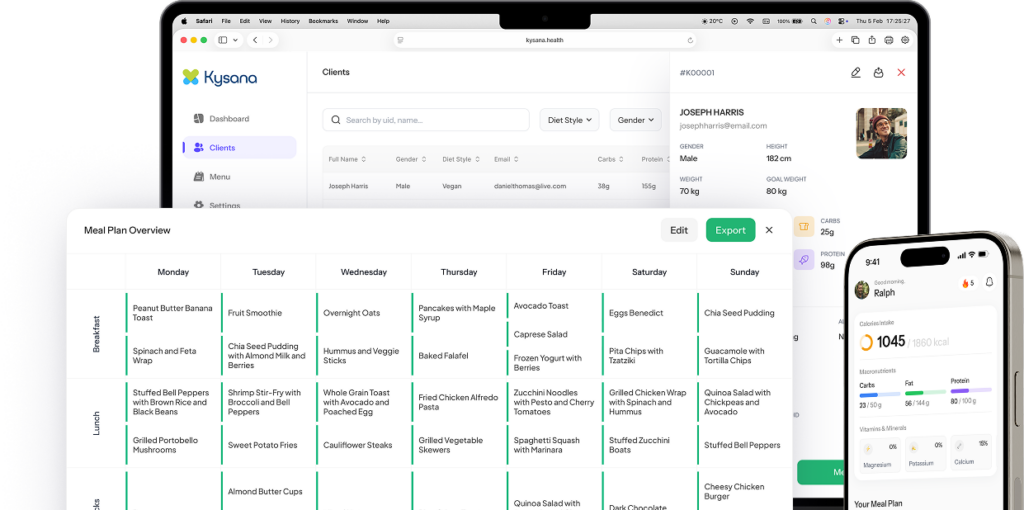Viewport: 1024px width, 510px height.
Task: Open the Dashboard sidebar item
Action: [228, 119]
